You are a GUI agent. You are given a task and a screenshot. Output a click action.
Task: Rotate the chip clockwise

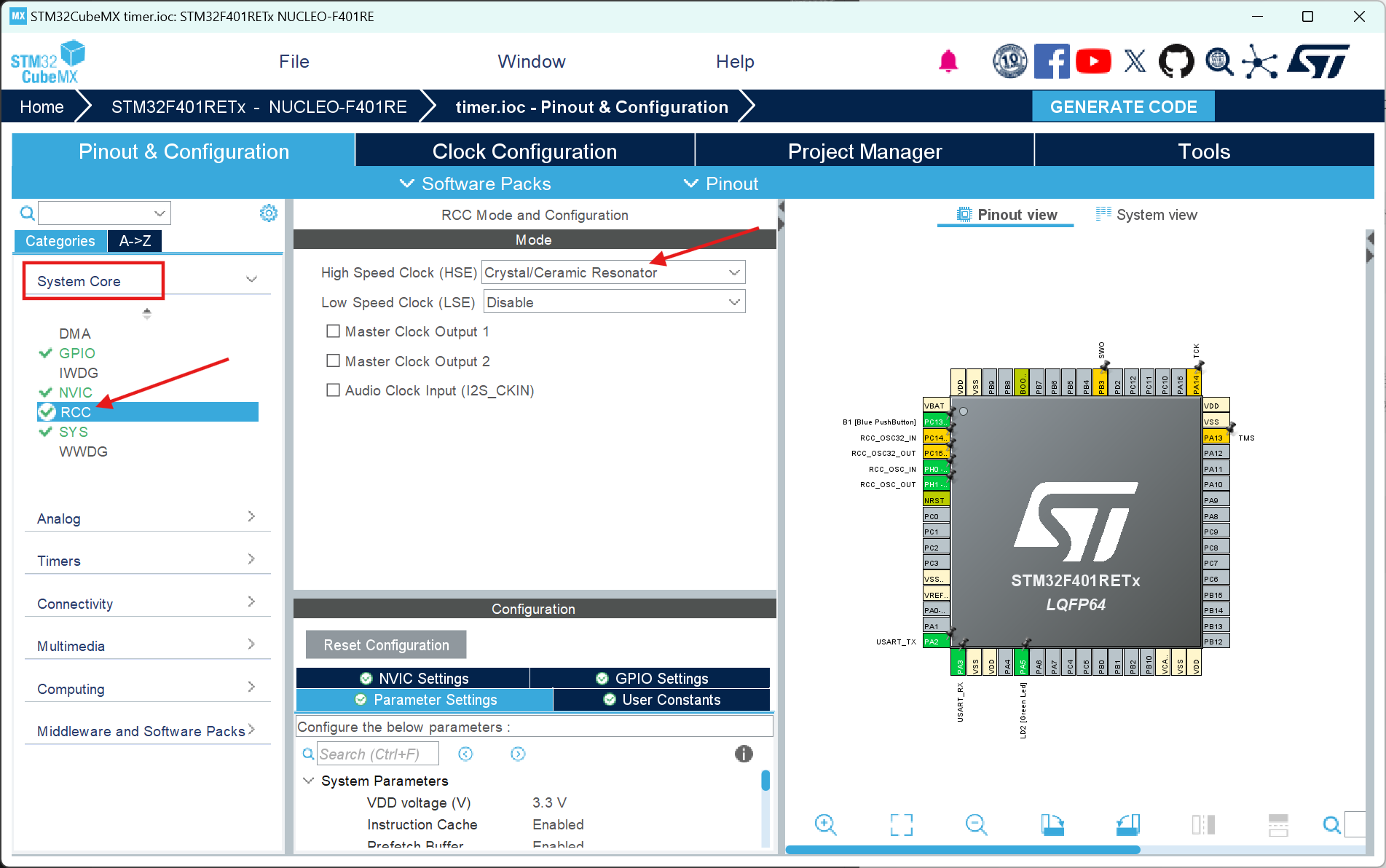[x=1052, y=824]
